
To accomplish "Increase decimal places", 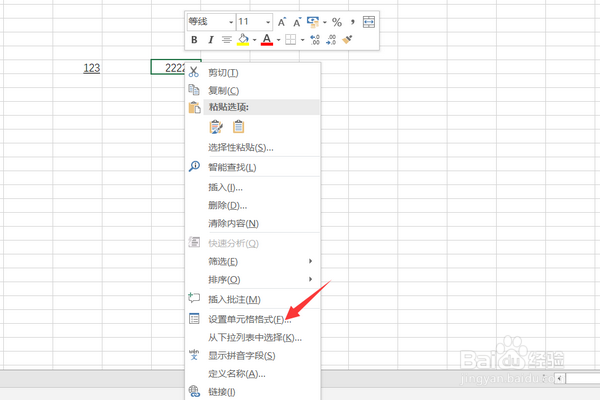I will 315,40.
